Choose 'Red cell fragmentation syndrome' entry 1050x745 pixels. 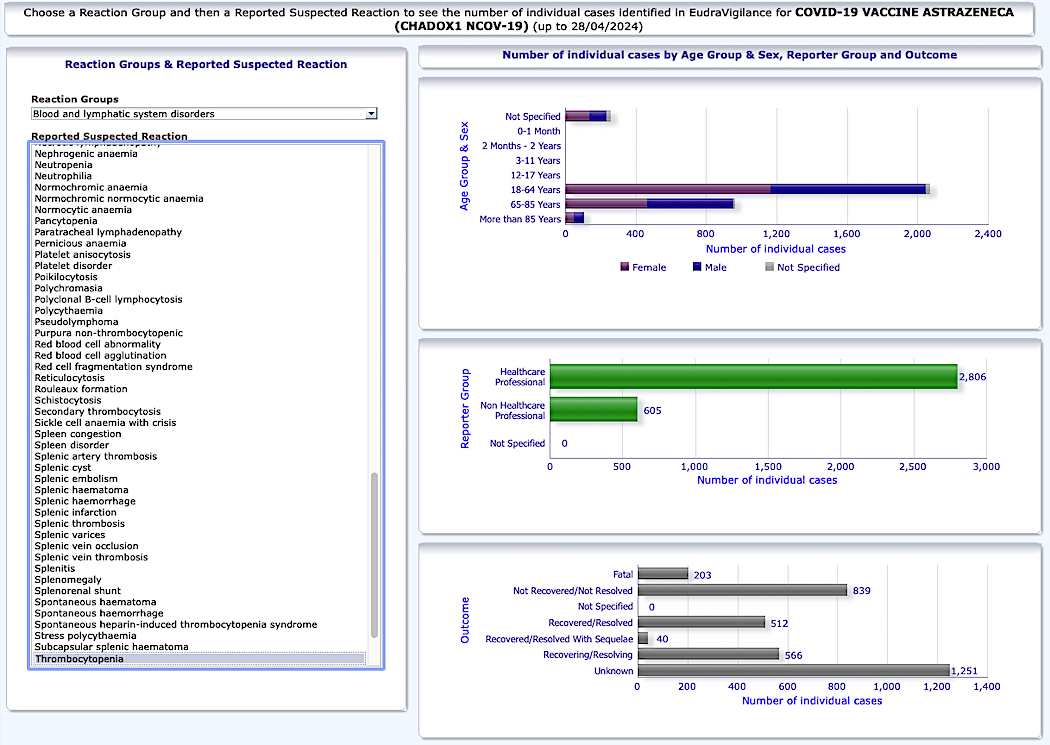(113, 367)
